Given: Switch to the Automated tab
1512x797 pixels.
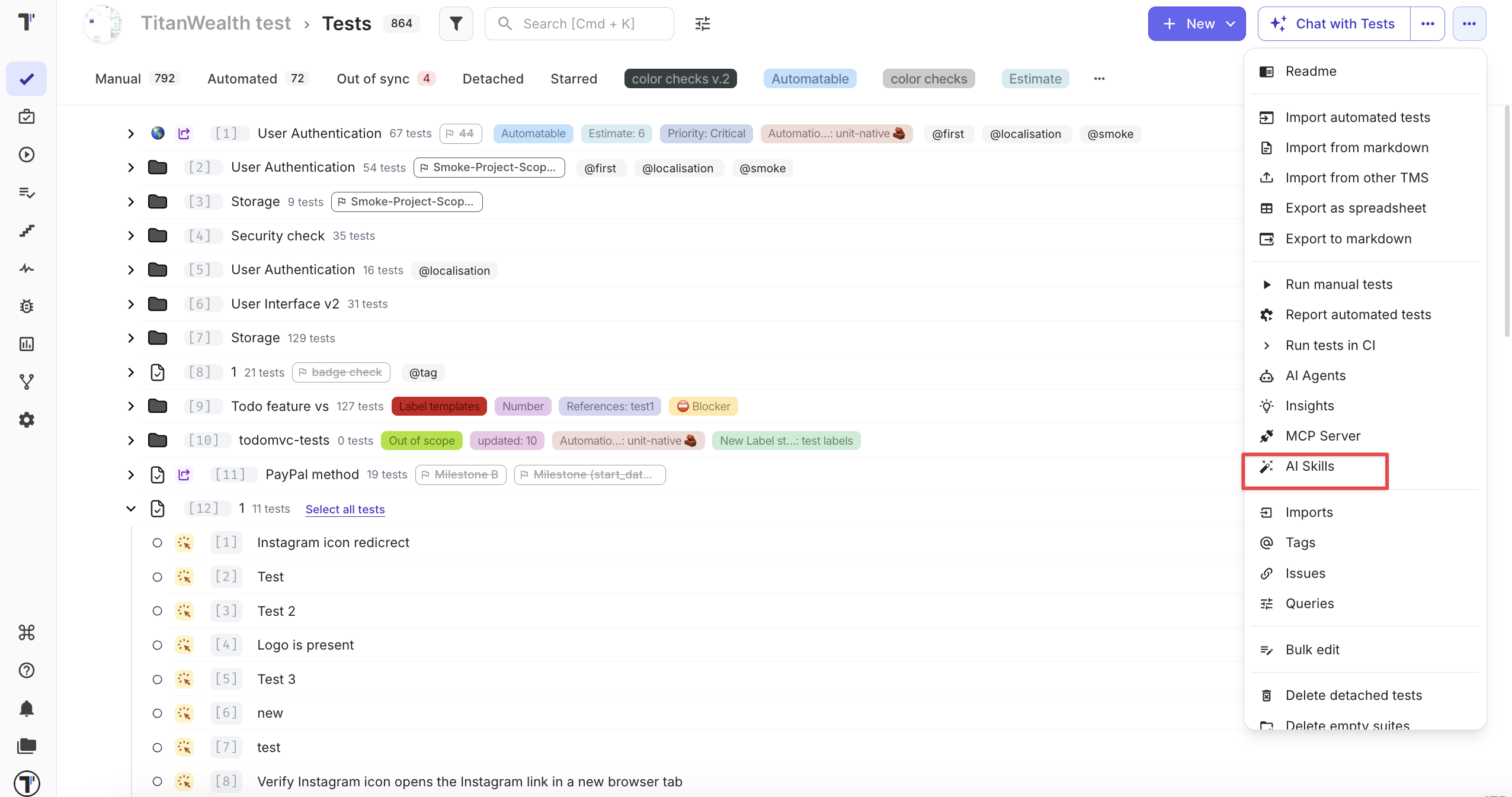Looking at the screenshot, I should pos(258,79).
